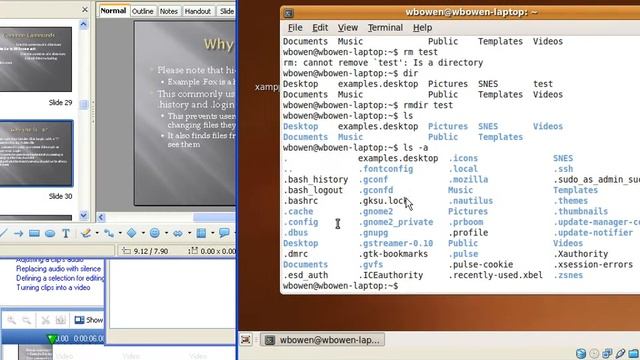Click the timeline zoom in magnifier

click(x=11, y=320)
